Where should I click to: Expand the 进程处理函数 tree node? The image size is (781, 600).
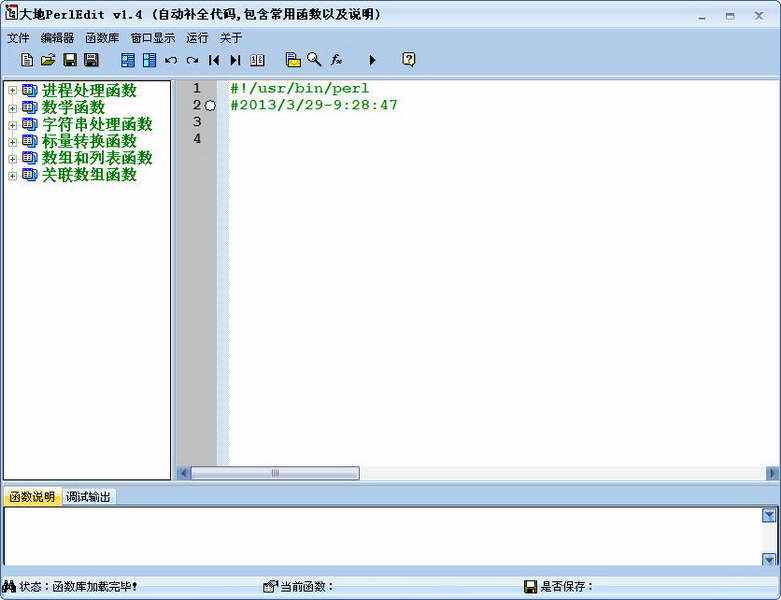(12, 91)
